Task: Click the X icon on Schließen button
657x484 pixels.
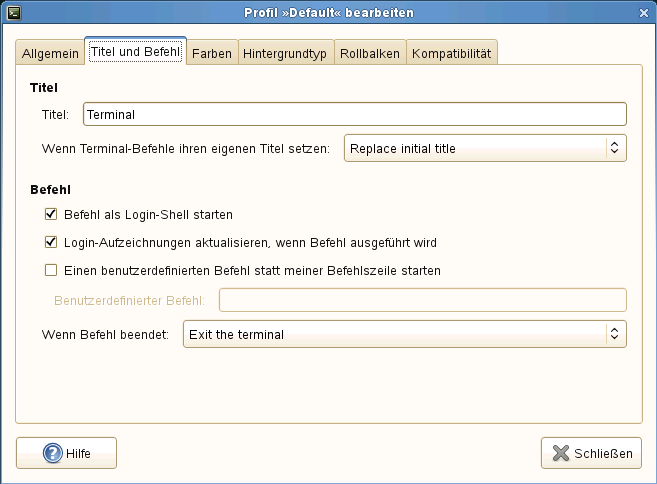Action: pyautogui.click(x=560, y=453)
